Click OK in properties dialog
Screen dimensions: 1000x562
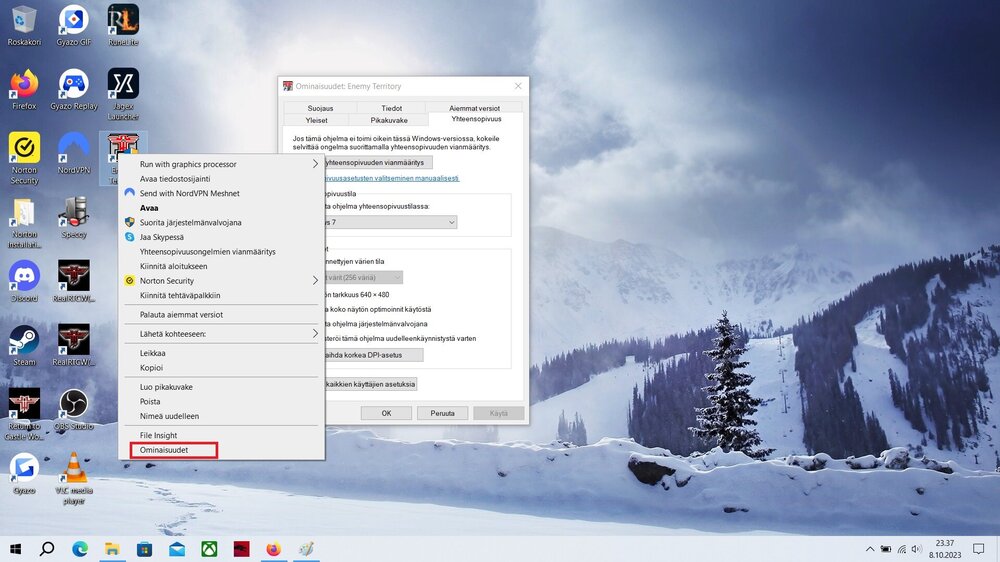pyautogui.click(x=386, y=413)
